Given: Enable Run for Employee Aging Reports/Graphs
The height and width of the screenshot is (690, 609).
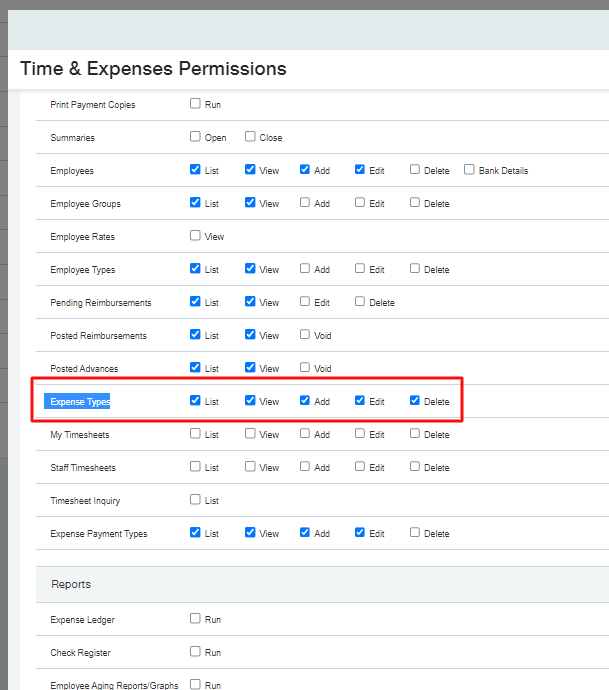Looking at the screenshot, I should tap(195, 684).
